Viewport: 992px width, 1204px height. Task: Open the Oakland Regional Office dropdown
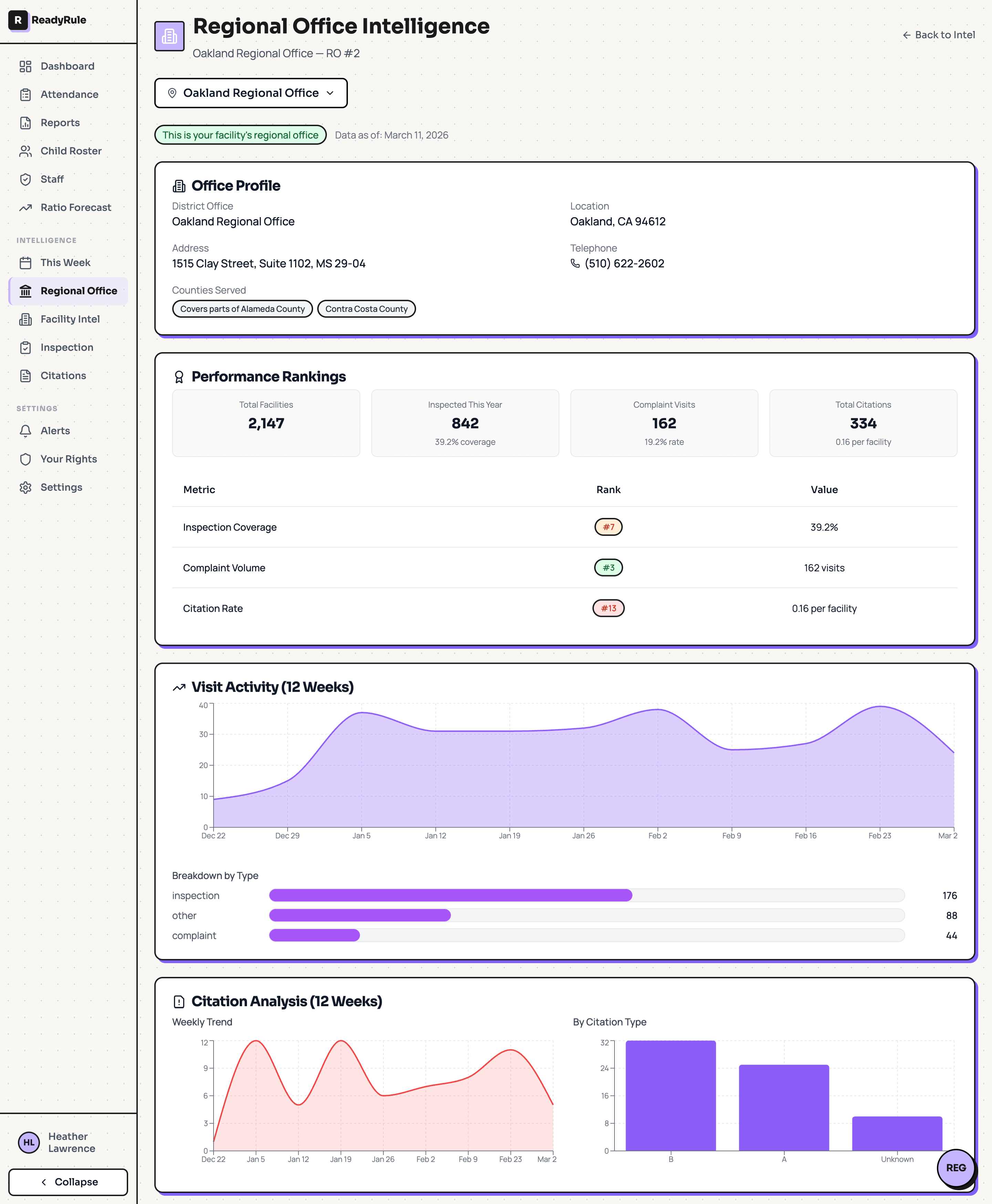pos(251,93)
